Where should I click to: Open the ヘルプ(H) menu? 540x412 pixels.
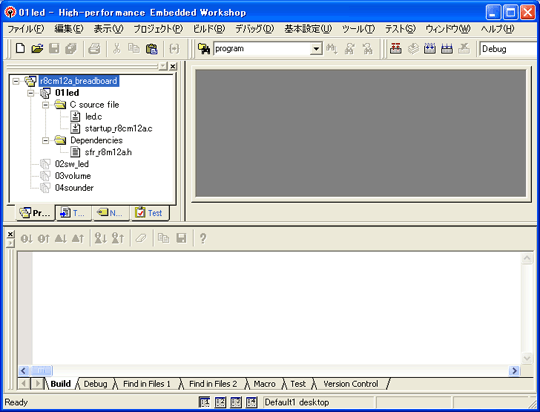[x=498, y=29]
